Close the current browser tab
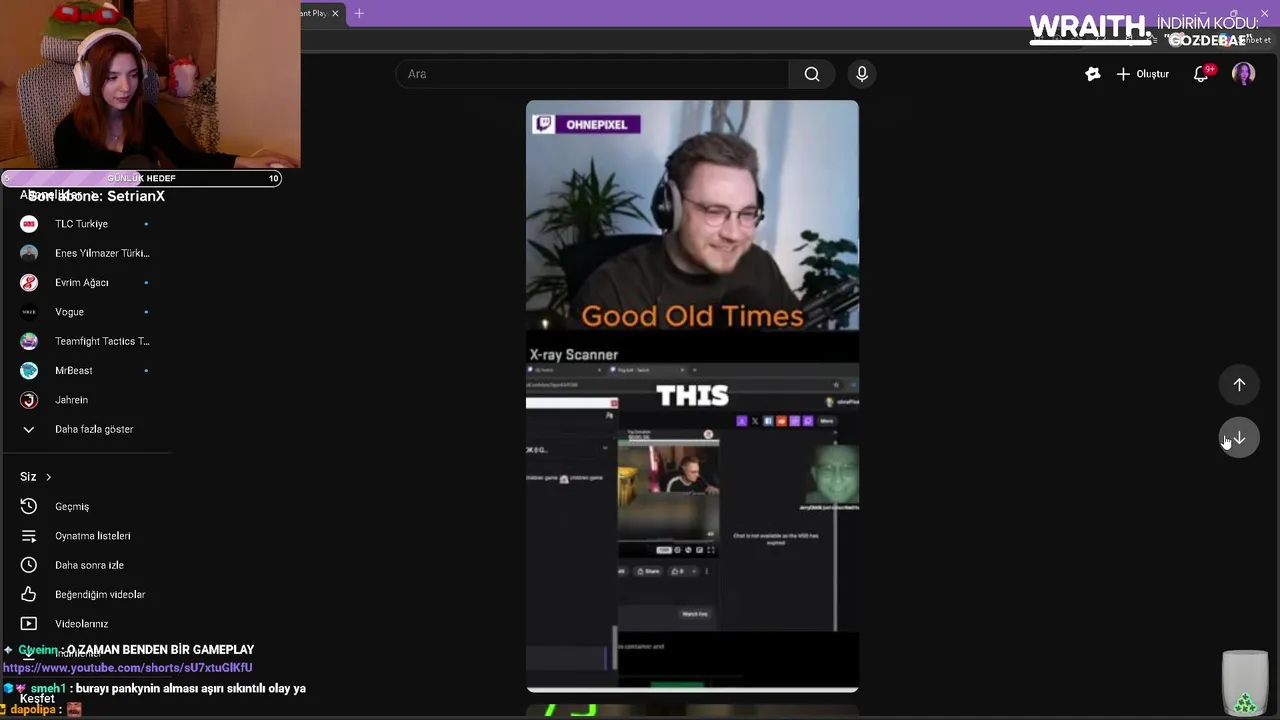The image size is (1280, 720). tap(335, 13)
